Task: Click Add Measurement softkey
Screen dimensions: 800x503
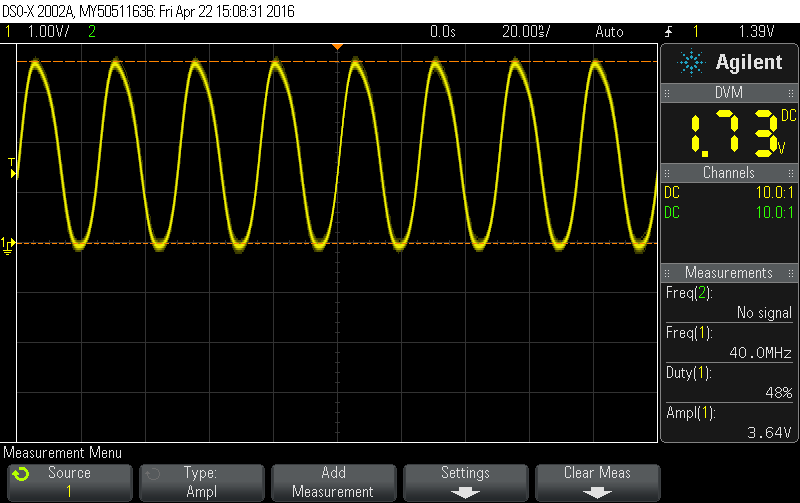Action: pyautogui.click(x=333, y=483)
